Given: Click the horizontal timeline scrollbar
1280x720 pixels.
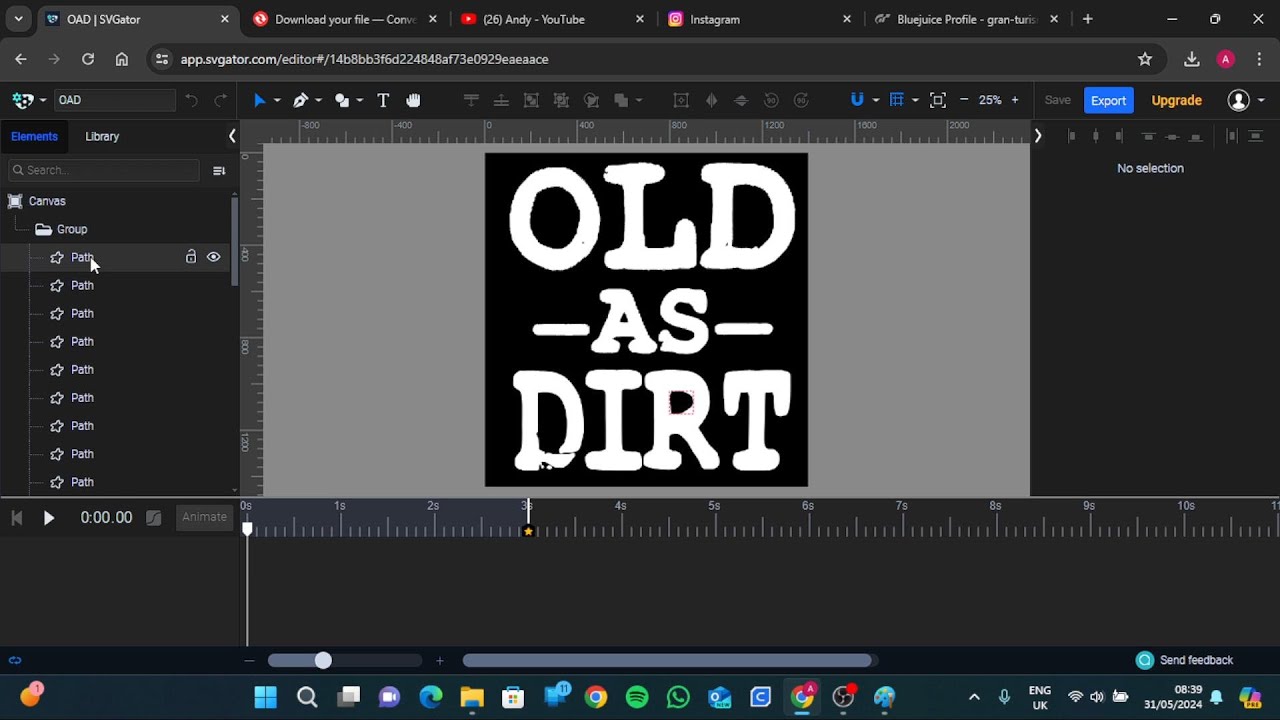Looking at the screenshot, I should [667, 660].
